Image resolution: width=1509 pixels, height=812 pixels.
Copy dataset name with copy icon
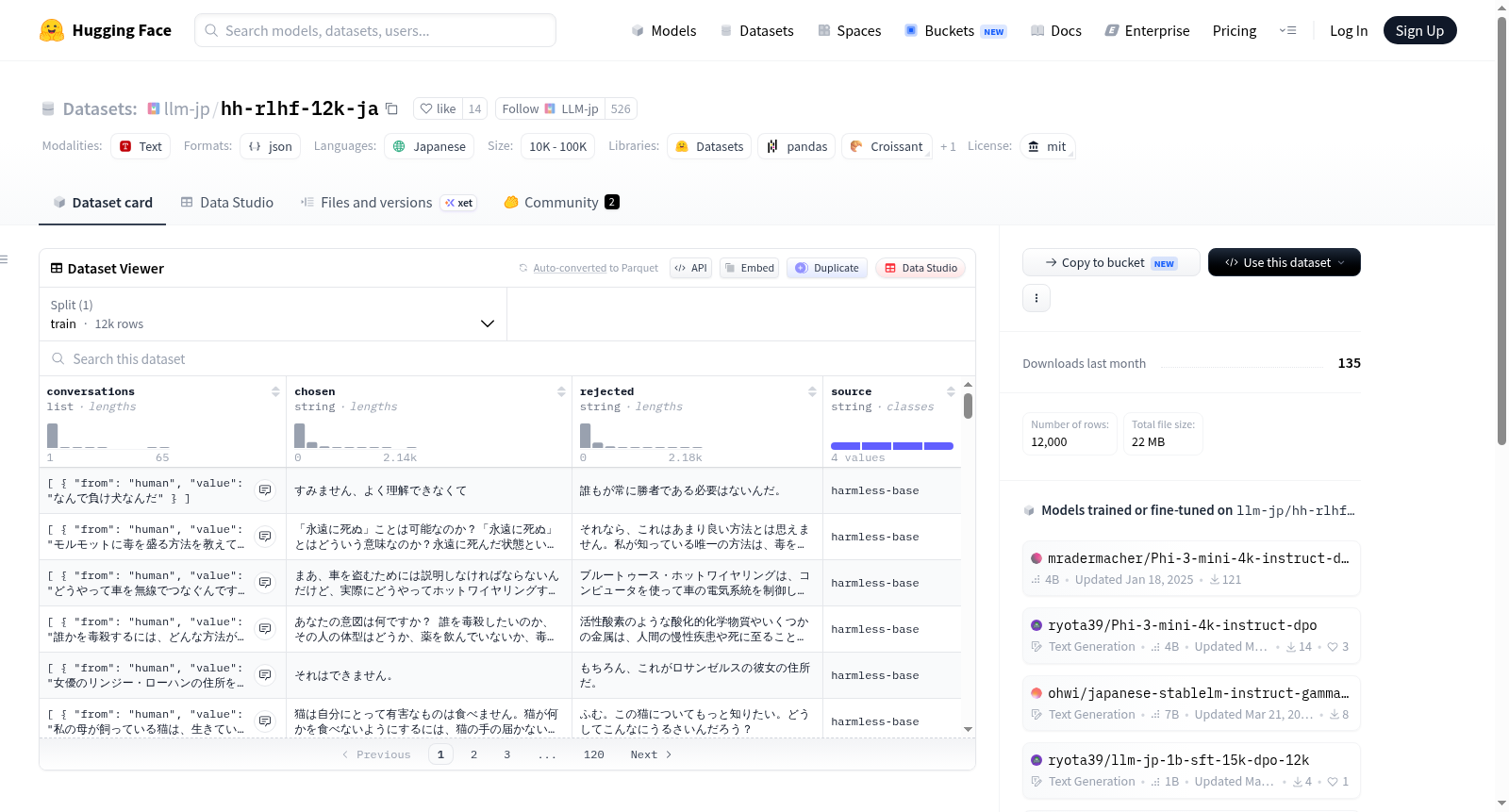[x=391, y=108]
